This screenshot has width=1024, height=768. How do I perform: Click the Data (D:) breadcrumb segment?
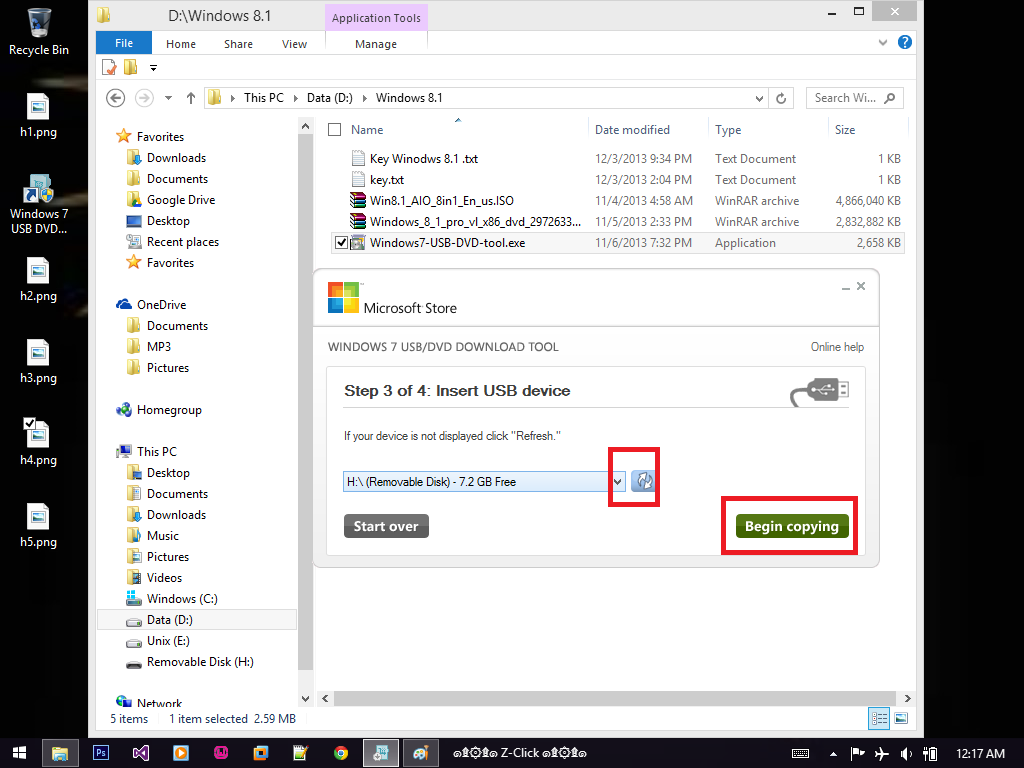click(x=330, y=98)
